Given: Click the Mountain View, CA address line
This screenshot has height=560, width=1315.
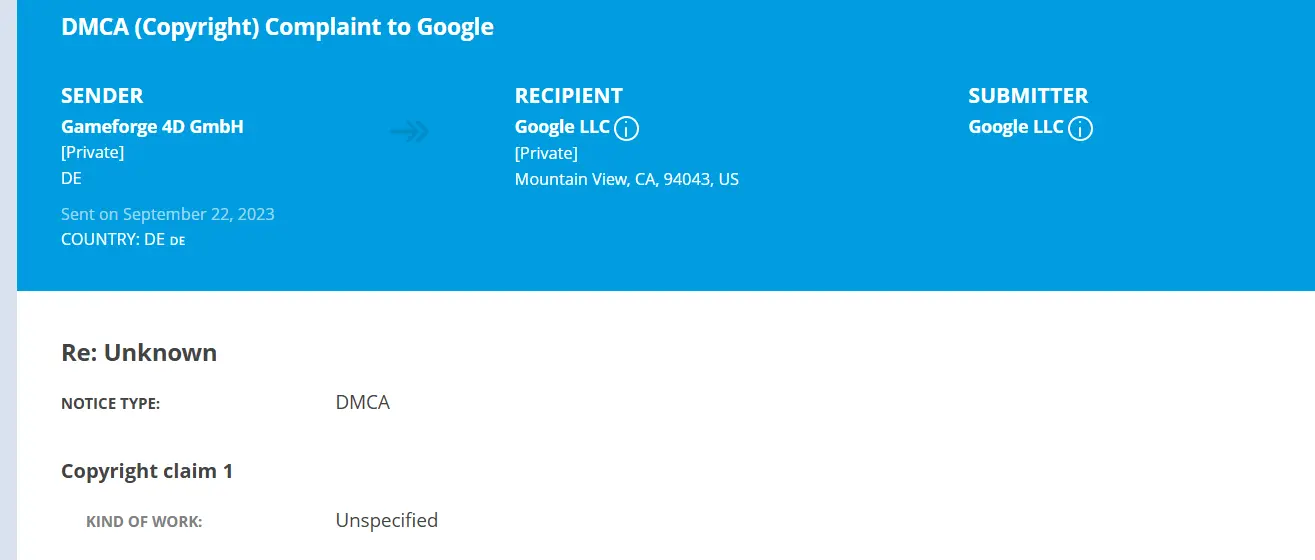Looking at the screenshot, I should click(x=626, y=180).
